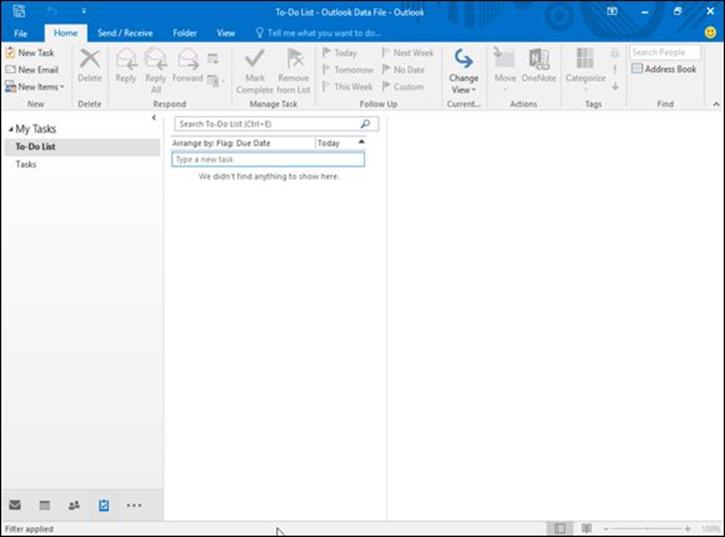Collapse the My Tasks group
This screenshot has height=537, width=725.
click(10, 130)
